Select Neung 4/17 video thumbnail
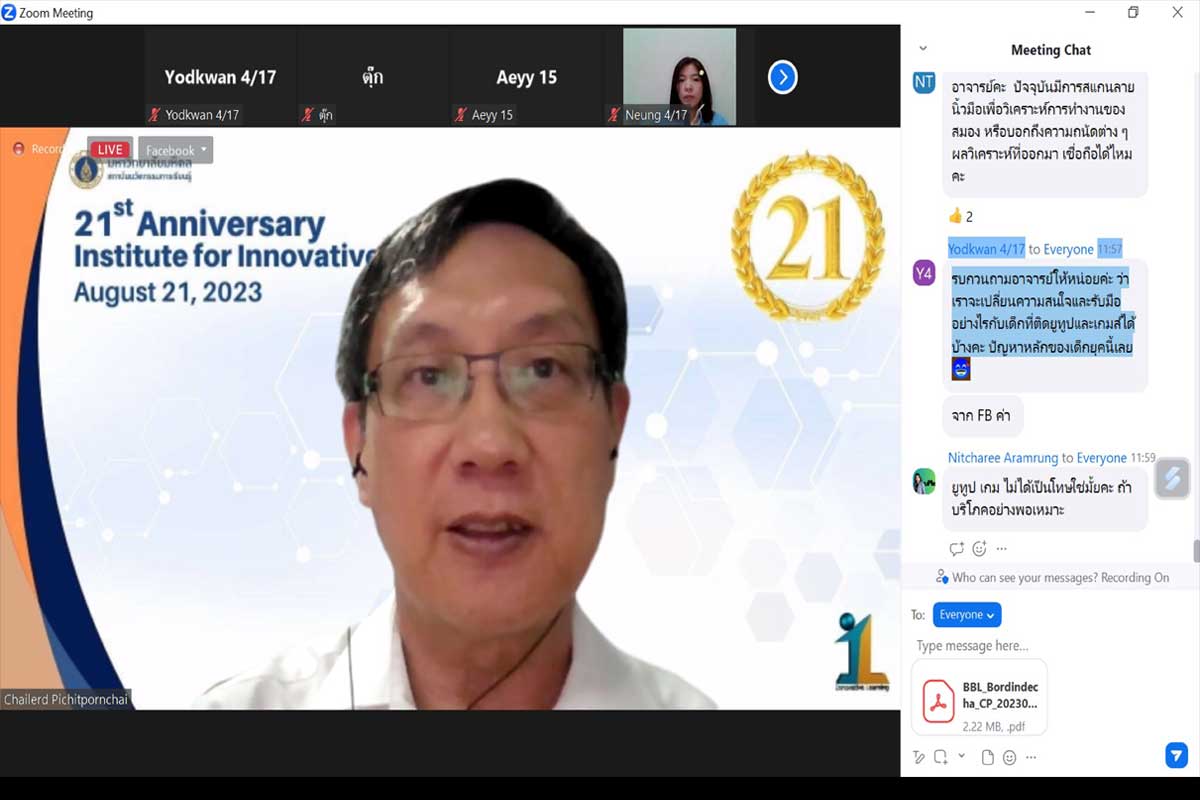 pos(680,77)
